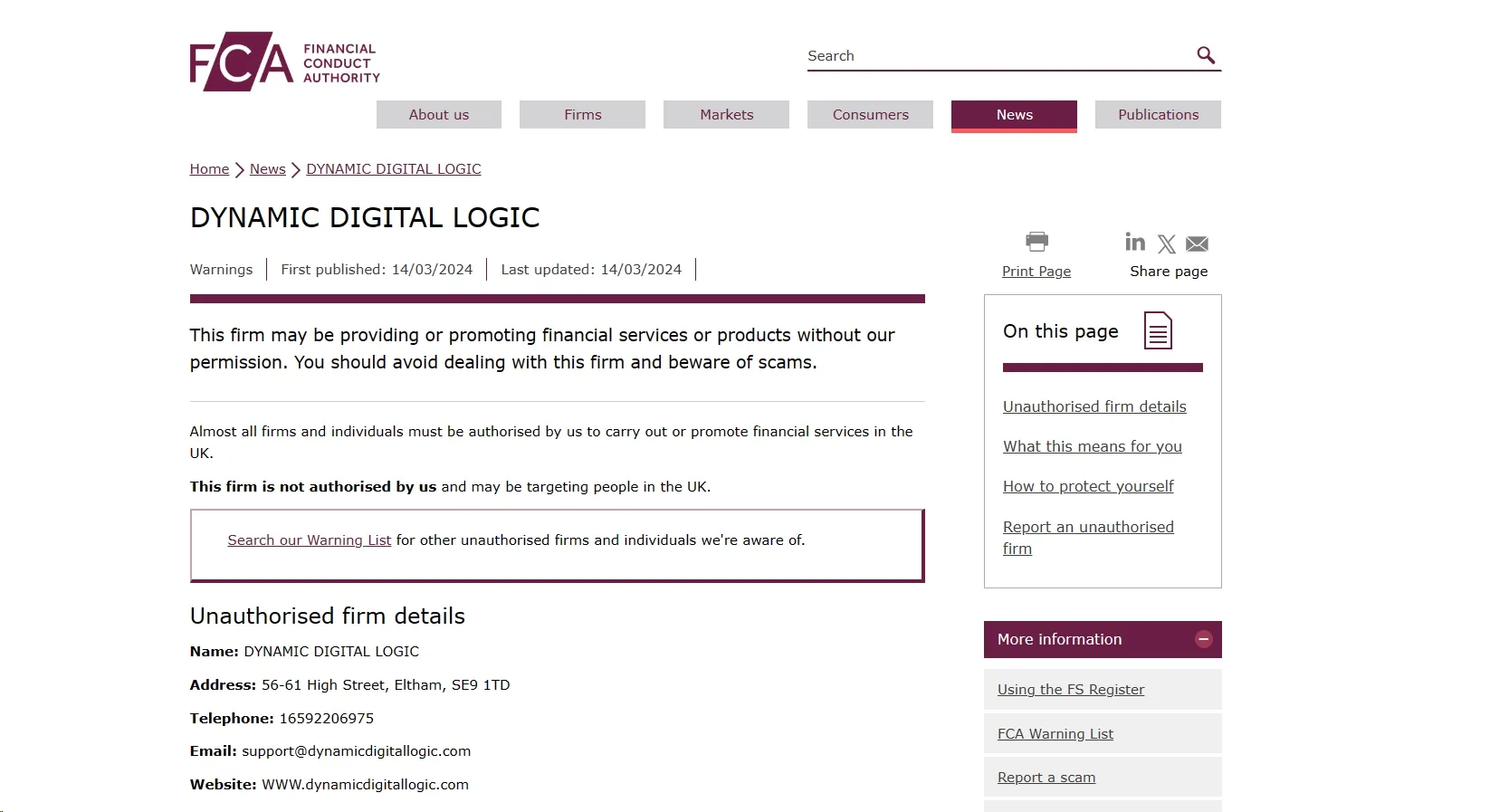This screenshot has height=812, width=1490.
Task: Open FCA Warning List sidebar link
Action: point(1055,734)
